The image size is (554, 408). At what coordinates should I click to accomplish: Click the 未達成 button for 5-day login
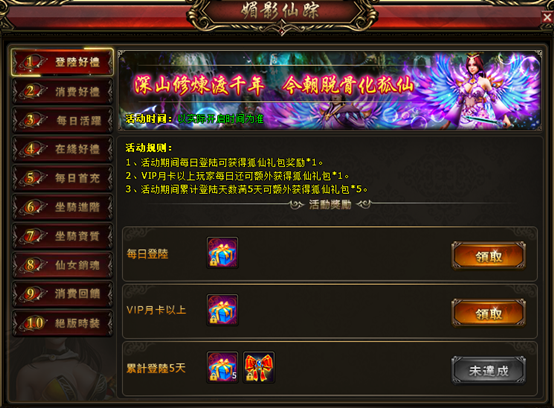[x=489, y=370]
